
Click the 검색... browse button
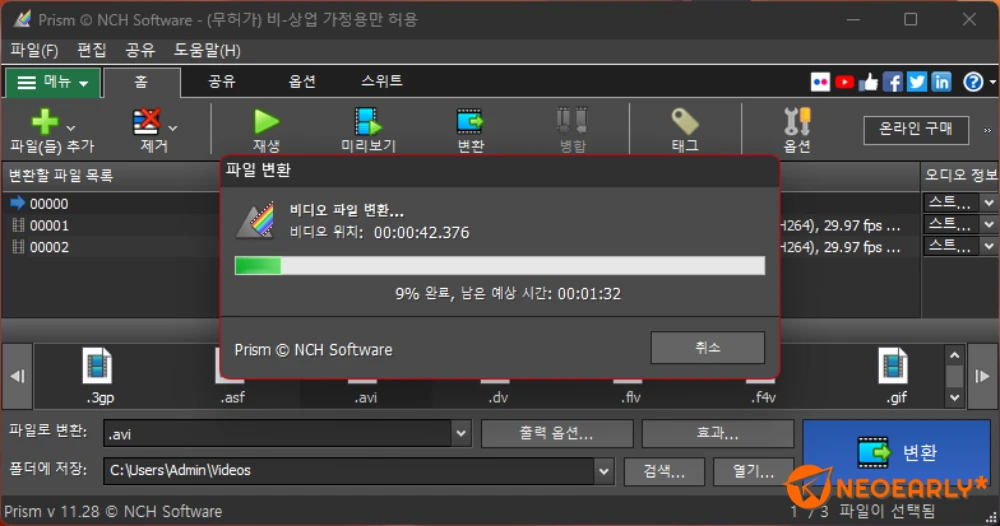(664, 472)
